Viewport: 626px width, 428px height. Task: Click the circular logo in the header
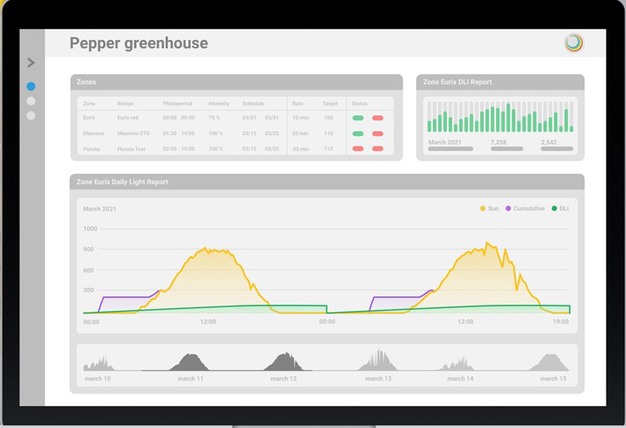pos(572,43)
